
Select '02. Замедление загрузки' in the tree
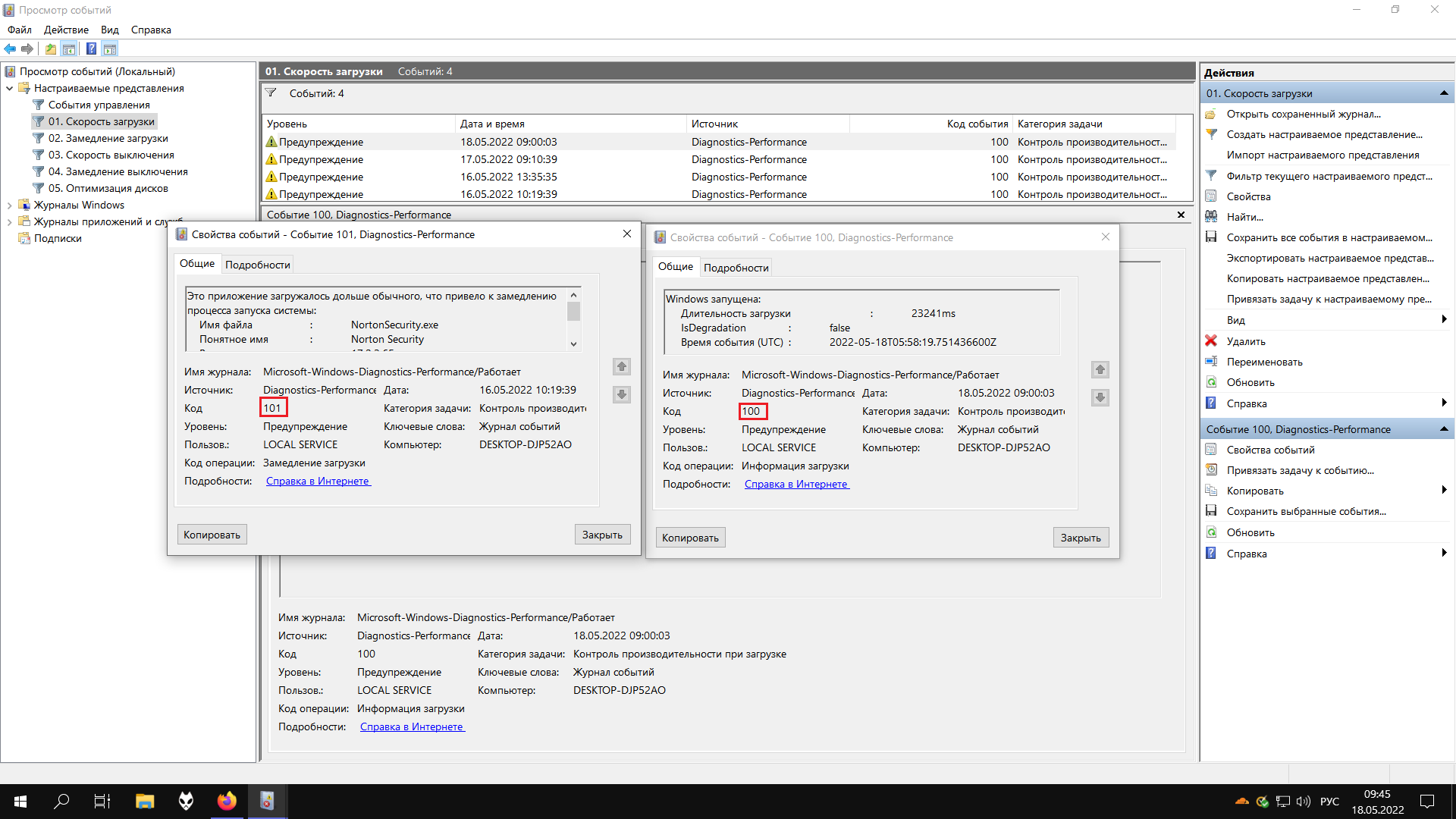108,138
